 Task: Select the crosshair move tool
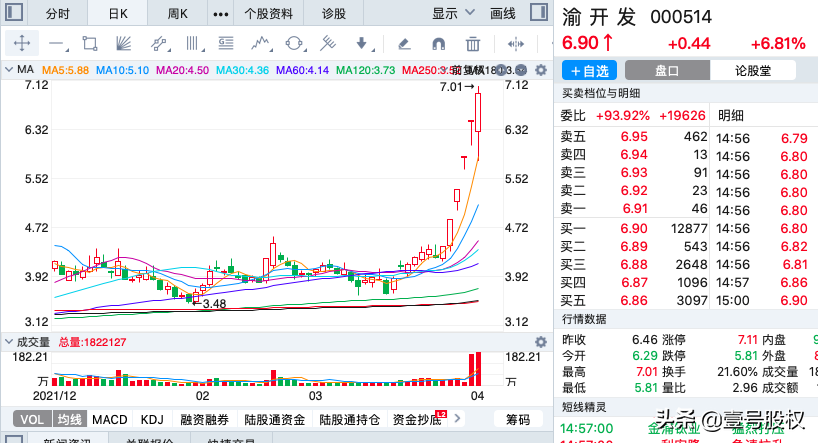coord(22,44)
